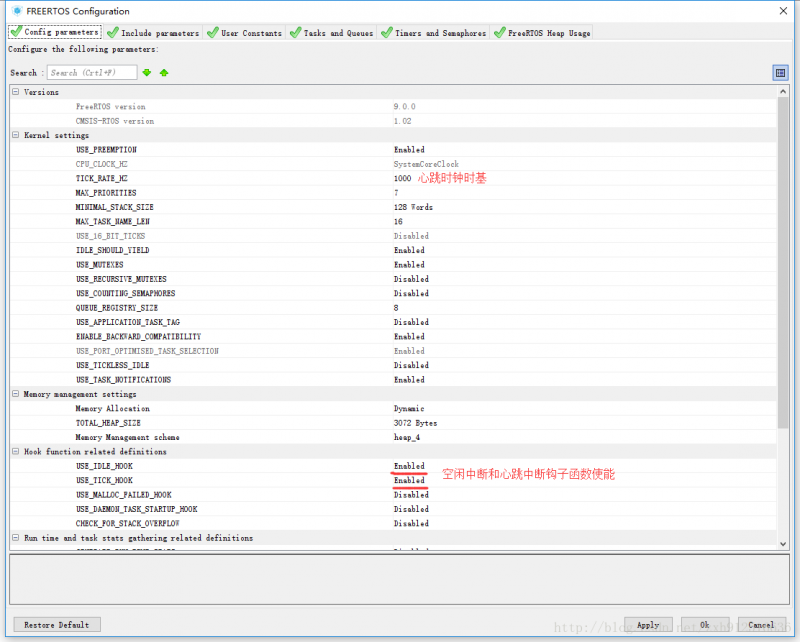Screen dimensions: 800x642
Task: Select the USE_PREEMPTION Enabled value
Action: 409,150
